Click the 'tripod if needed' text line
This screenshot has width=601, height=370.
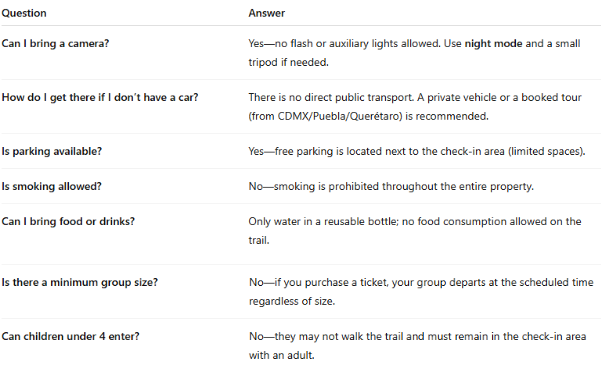point(288,62)
